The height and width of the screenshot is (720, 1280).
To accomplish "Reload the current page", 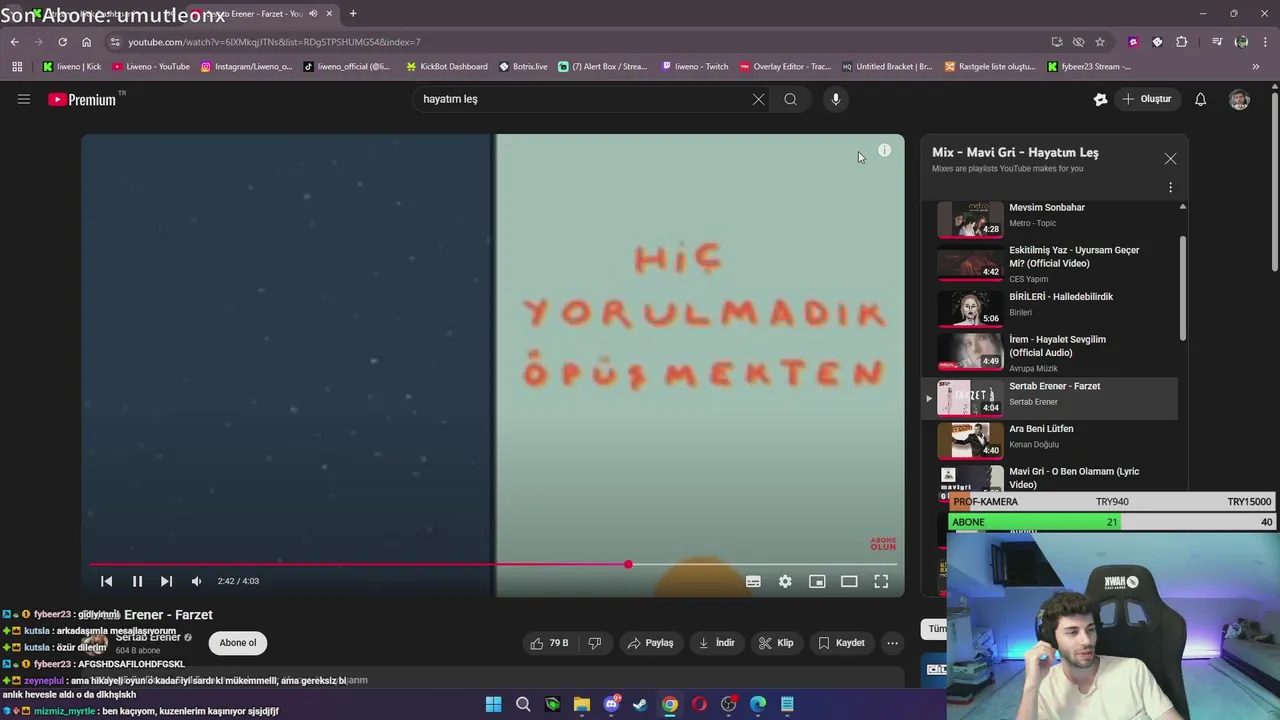I will click(x=62, y=42).
